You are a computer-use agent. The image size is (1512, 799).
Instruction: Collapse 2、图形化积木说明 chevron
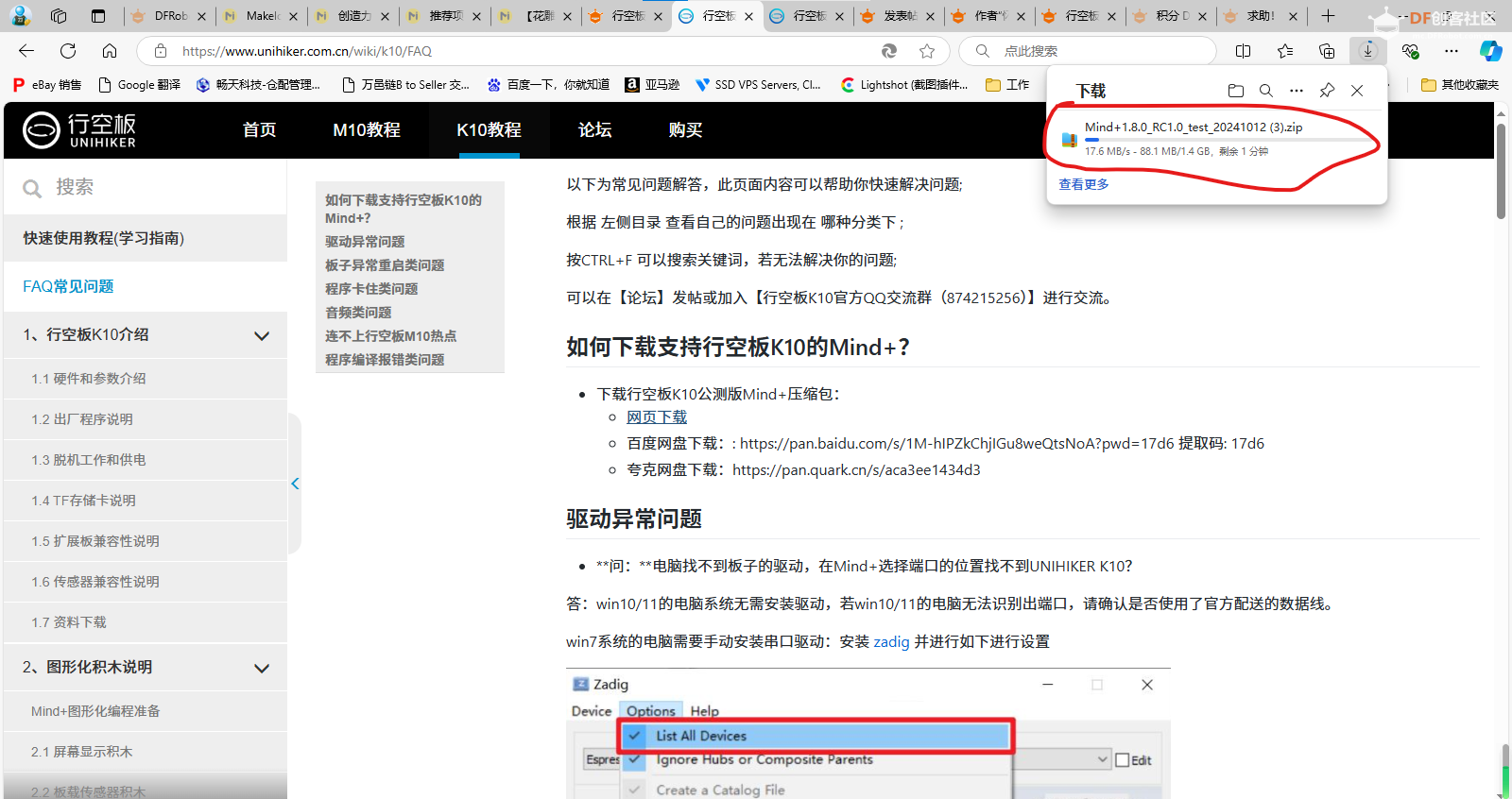(x=262, y=668)
